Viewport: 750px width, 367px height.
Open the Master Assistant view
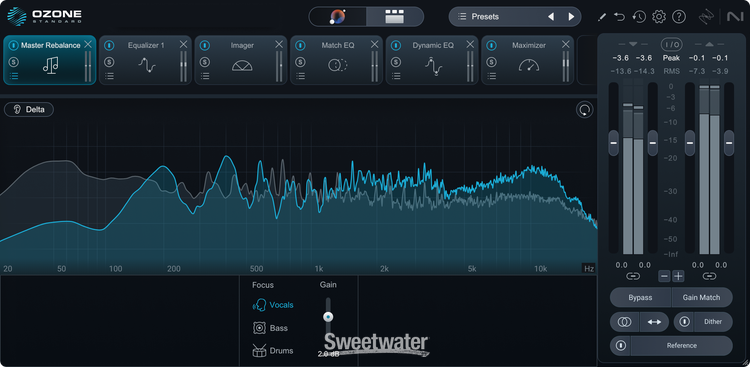point(338,17)
